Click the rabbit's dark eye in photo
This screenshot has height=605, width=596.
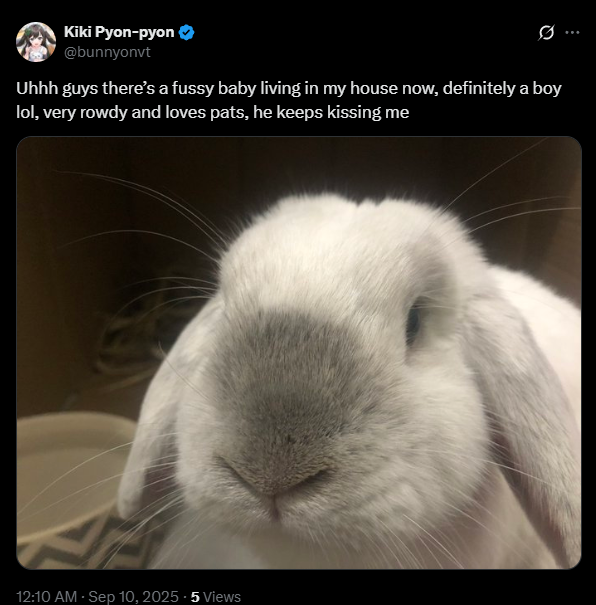point(414,322)
